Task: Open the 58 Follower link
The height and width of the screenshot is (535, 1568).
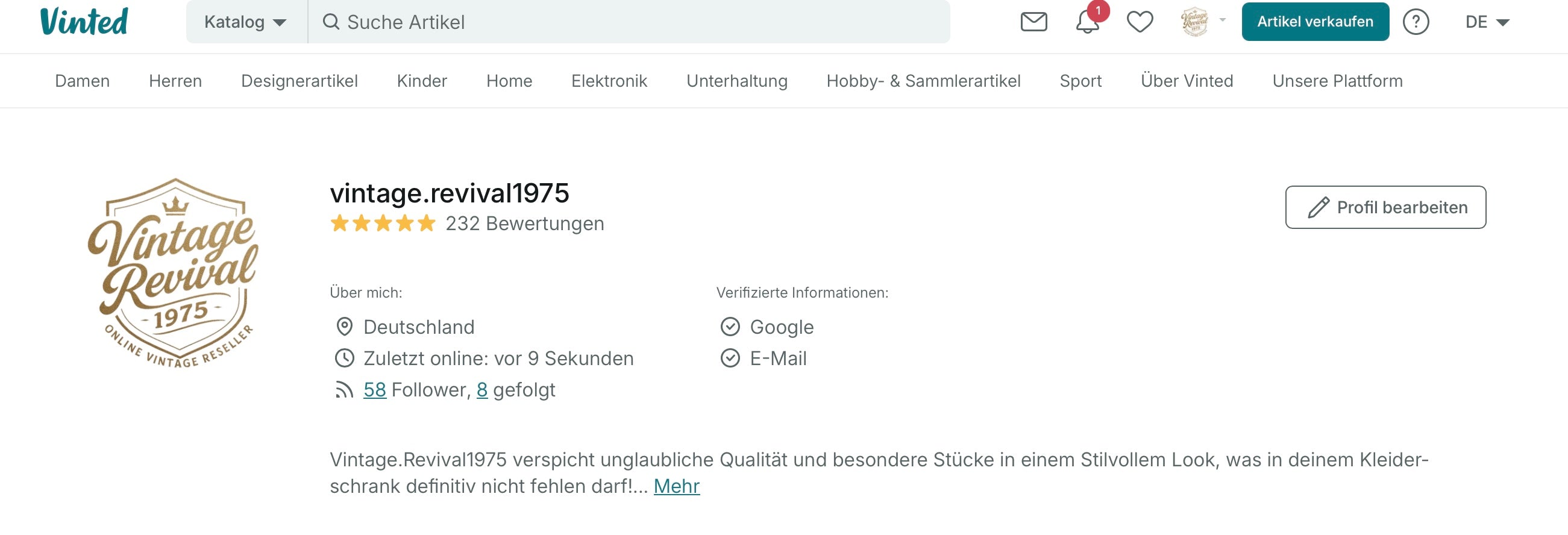Action: [x=374, y=390]
